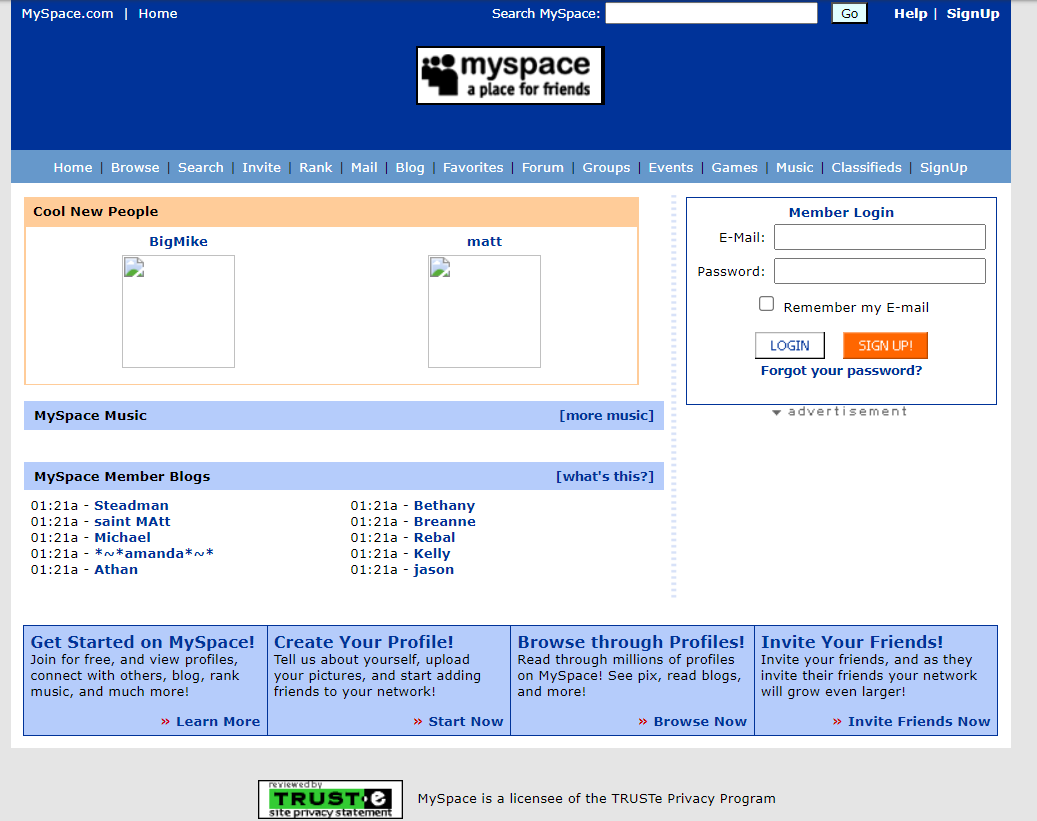
Task: Select Search in the navigation bar
Action: (x=200, y=167)
